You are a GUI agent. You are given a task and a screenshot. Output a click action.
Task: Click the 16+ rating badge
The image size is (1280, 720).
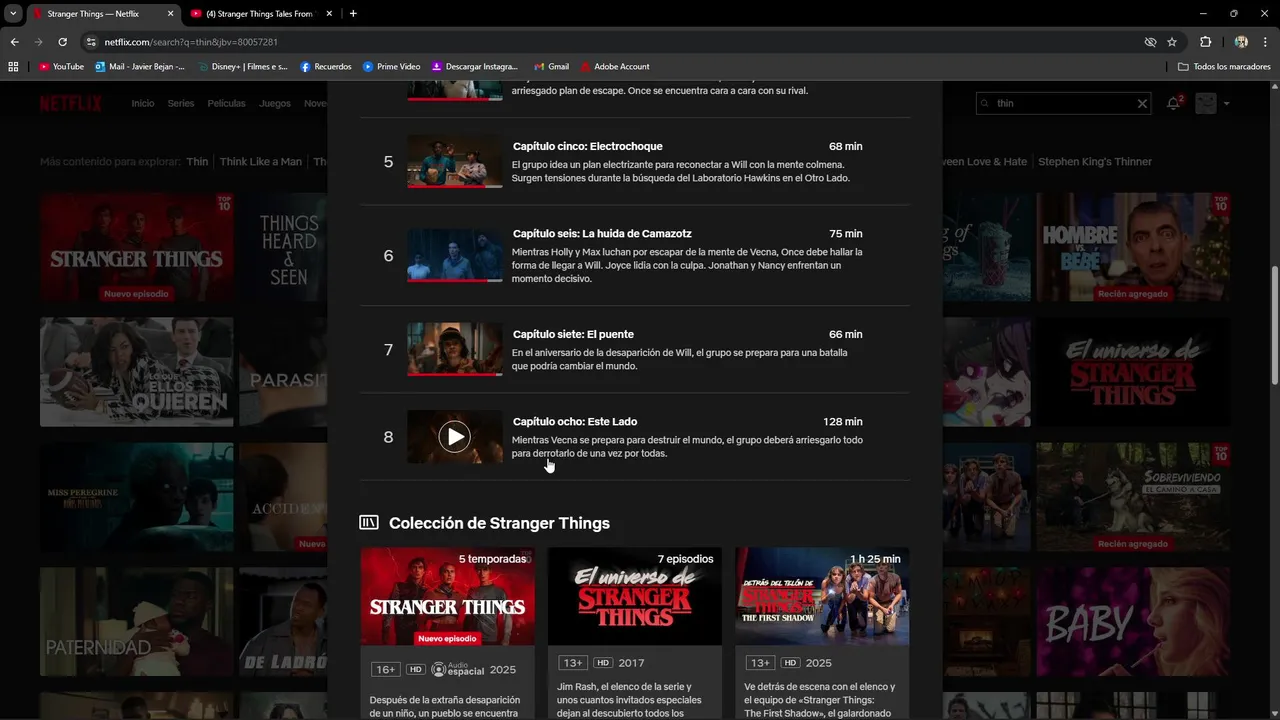[x=385, y=669]
